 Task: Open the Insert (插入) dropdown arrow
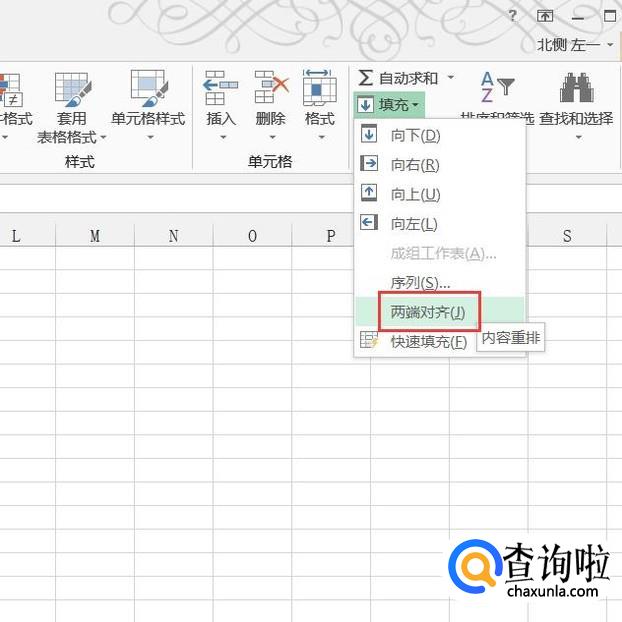click(223, 137)
